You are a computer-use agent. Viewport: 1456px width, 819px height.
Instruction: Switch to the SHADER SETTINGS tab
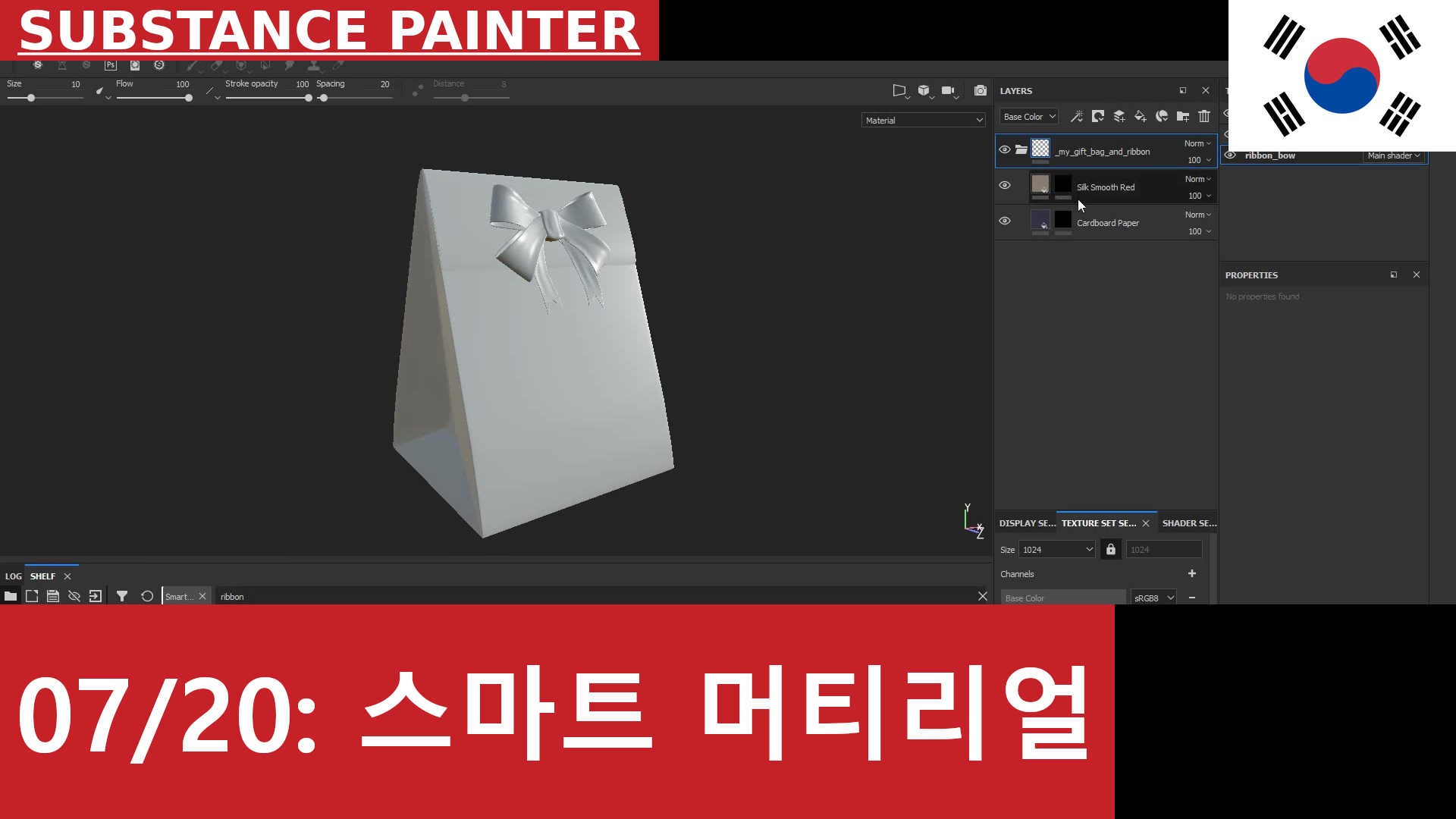click(x=1189, y=523)
